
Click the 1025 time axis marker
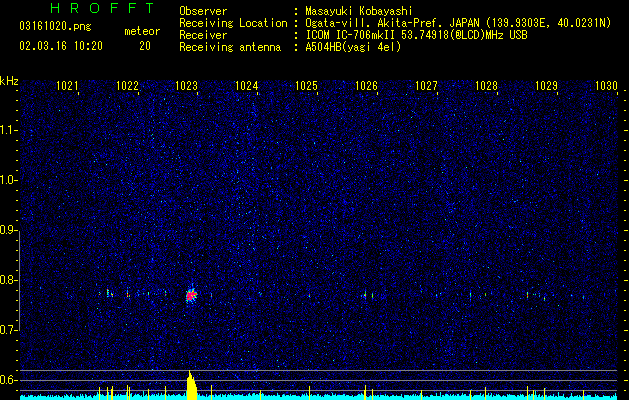tap(306, 86)
